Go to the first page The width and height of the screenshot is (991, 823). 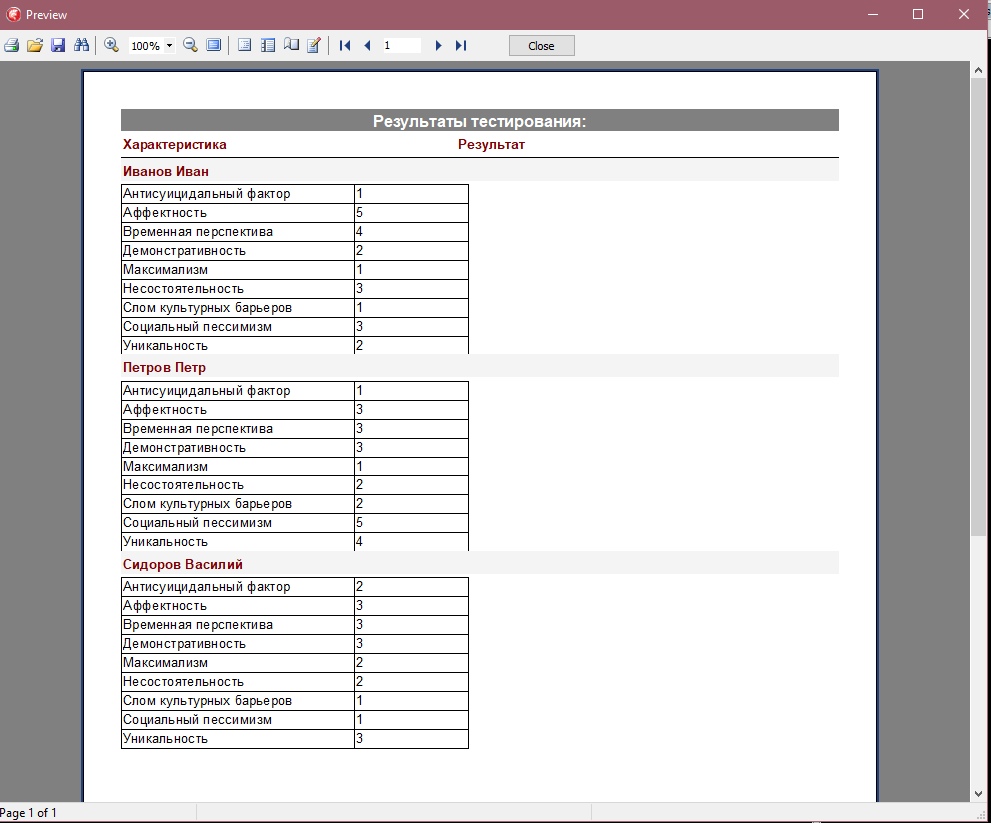[345, 46]
